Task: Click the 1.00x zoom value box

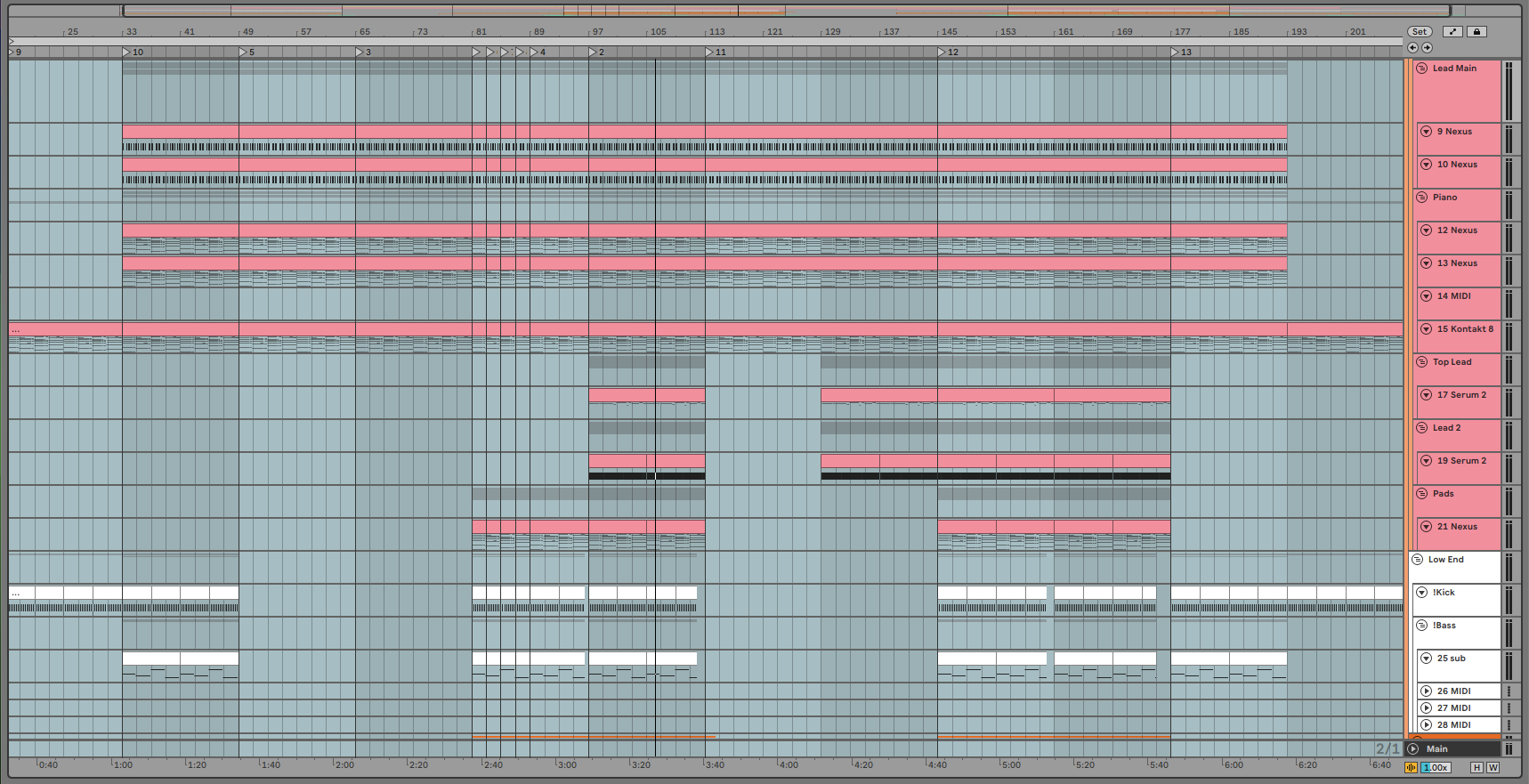Action: (1436, 768)
